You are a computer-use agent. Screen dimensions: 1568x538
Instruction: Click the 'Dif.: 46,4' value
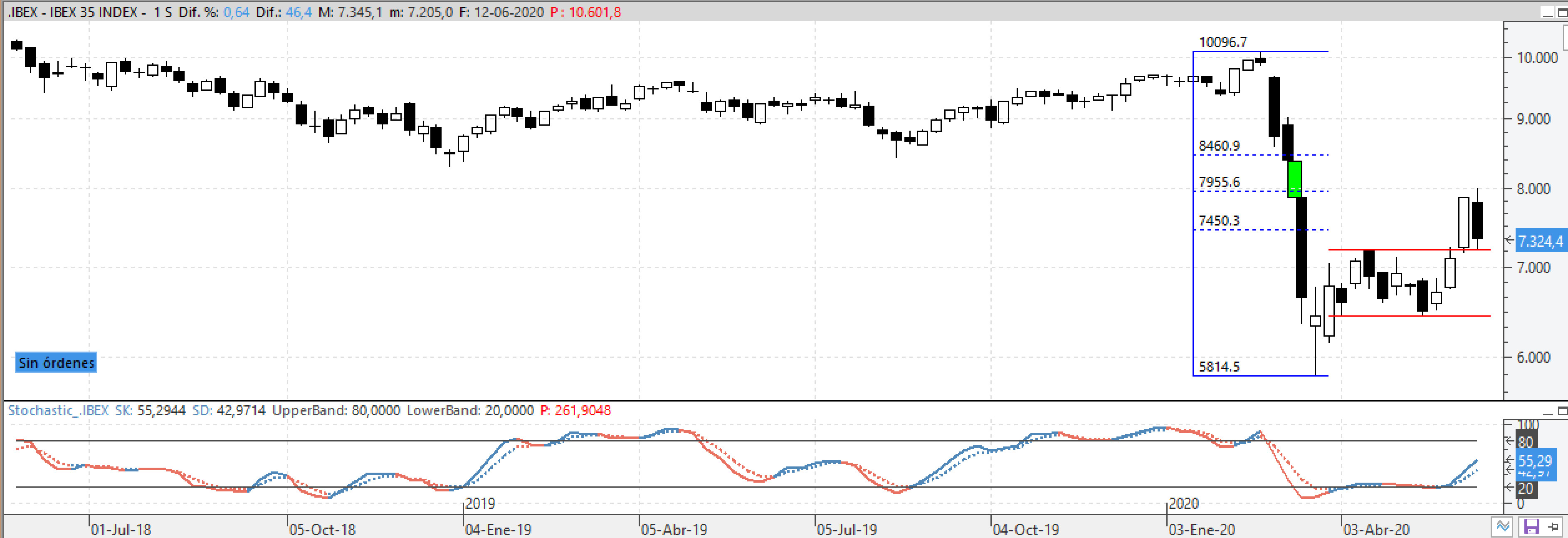284,12
